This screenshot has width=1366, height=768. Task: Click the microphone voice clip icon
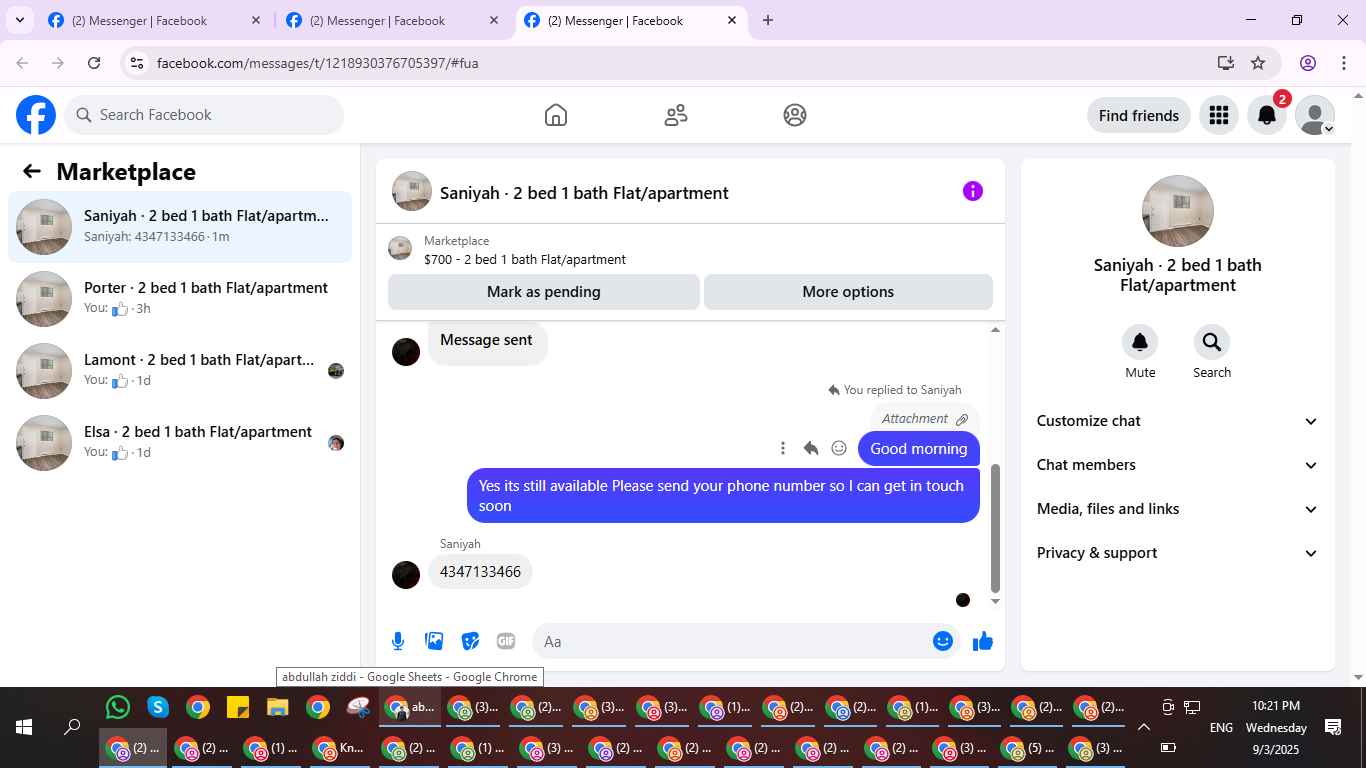(398, 641)
